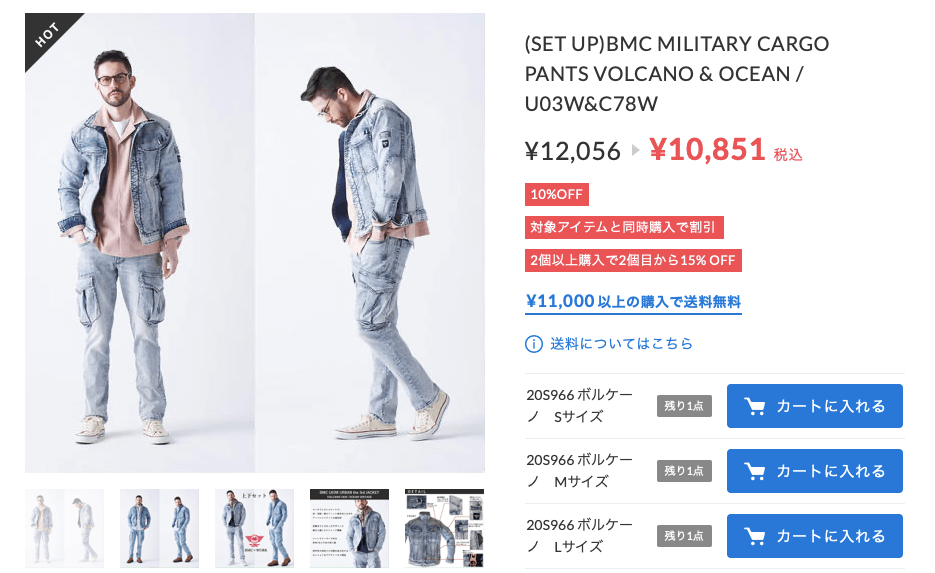Select first thumbnail of light denim outfit
Viewport: 935px width, 573px height.
(64, 528)
